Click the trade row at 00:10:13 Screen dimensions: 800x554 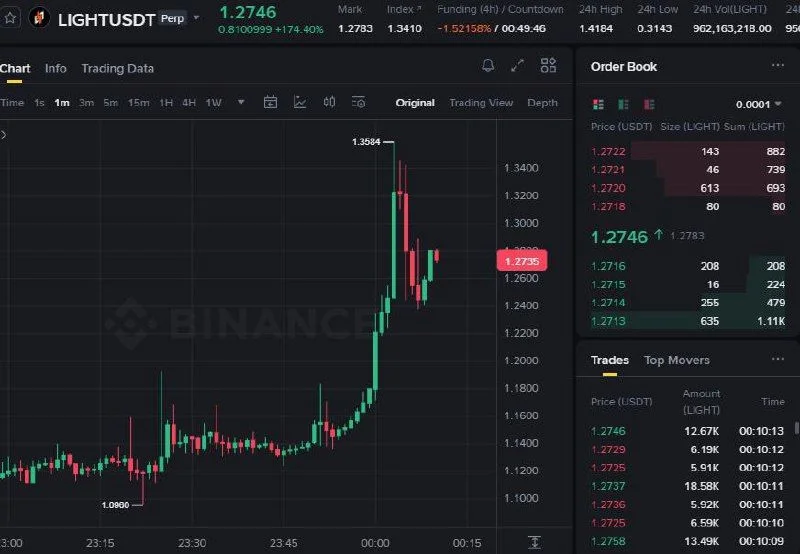(687, 431)
